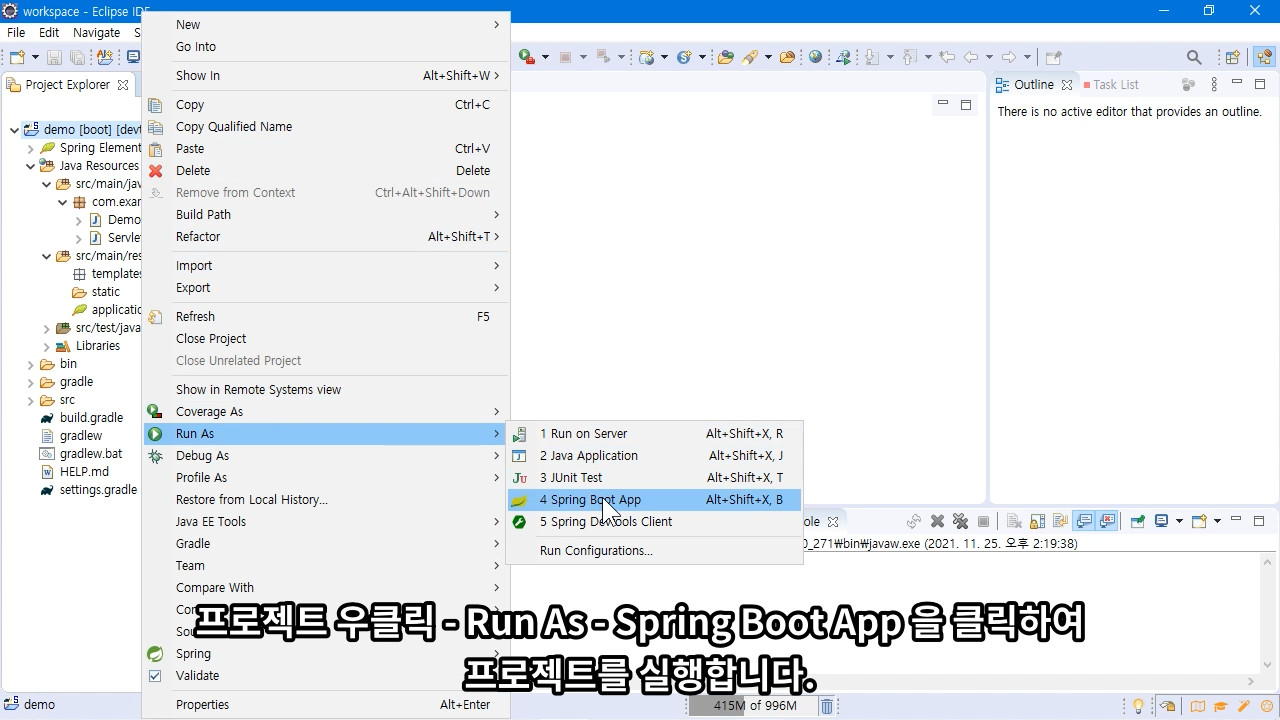Toggle Show Console on standard error change
Viewport: 1280px width, 720px height.
[x=1107, y=521]
